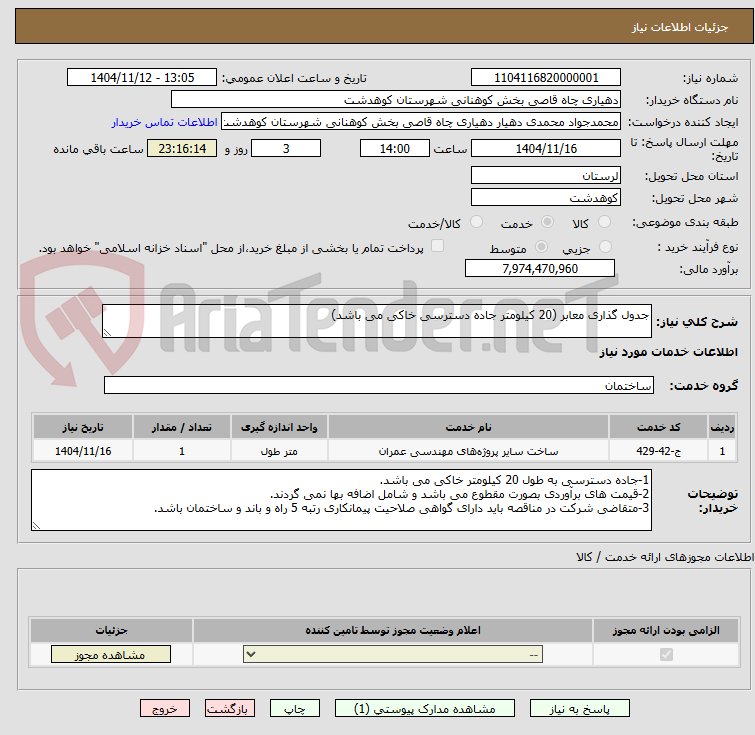Open the اعلام وضعیت مجوز dropdown

tap(393, 655)
